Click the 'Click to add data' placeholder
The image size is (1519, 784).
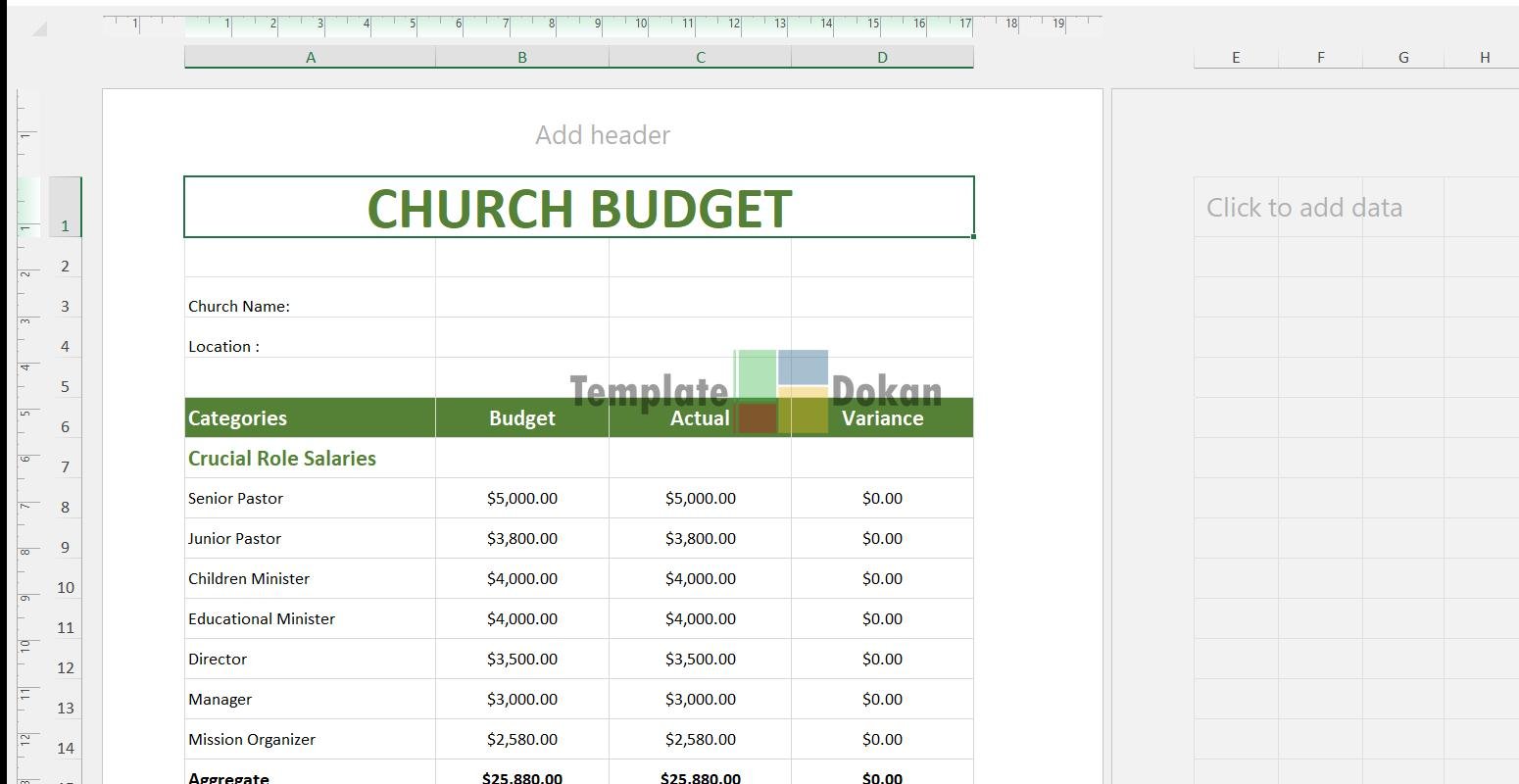pos(1303,208)
